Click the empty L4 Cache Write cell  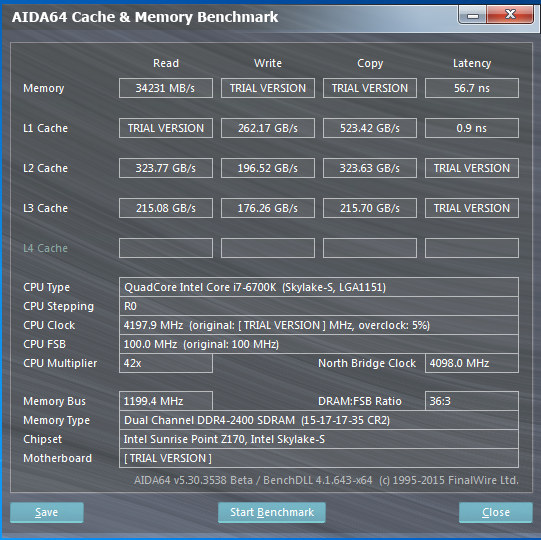click(268, 248)
